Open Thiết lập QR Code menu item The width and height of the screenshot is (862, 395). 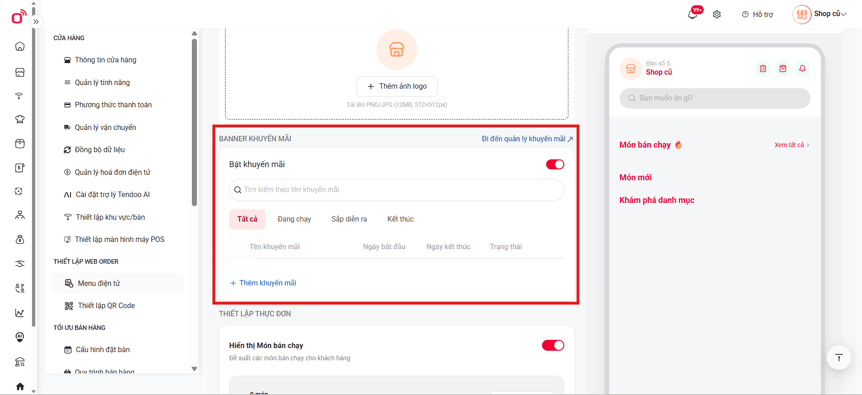106,305
